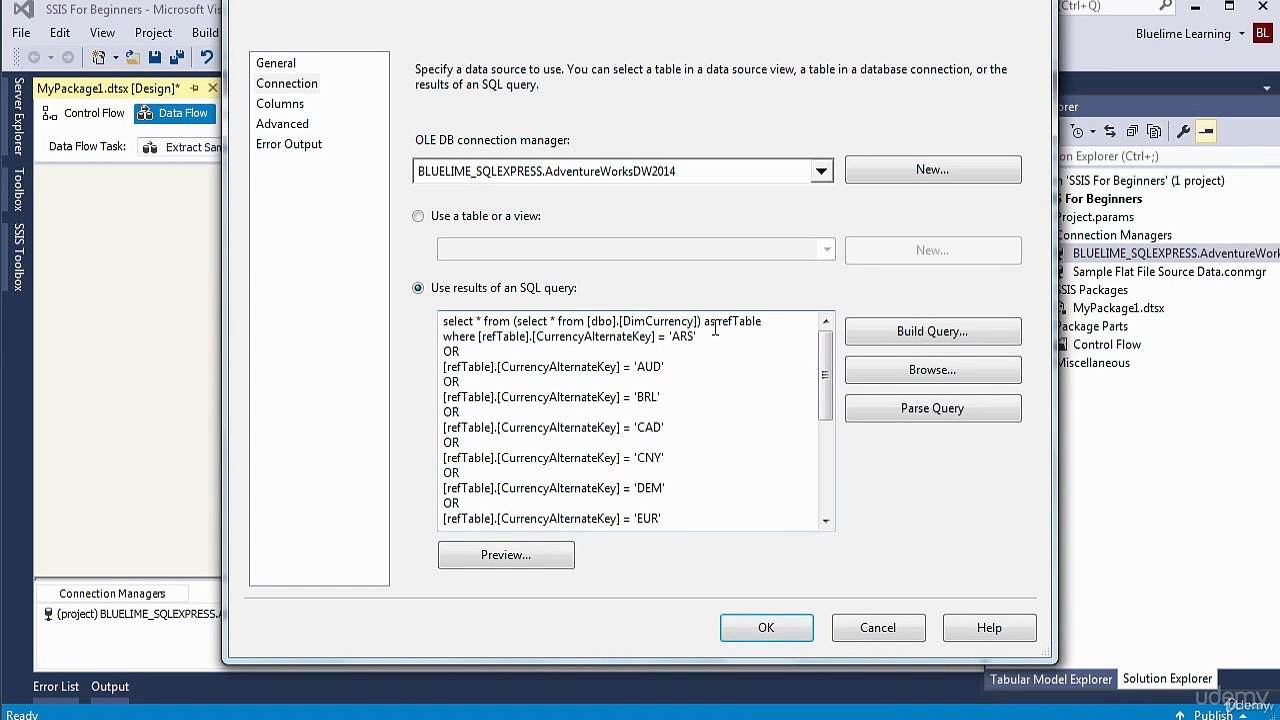Click the Help button
Viewport: 1280px width, 720px height.
coord(989,628)
